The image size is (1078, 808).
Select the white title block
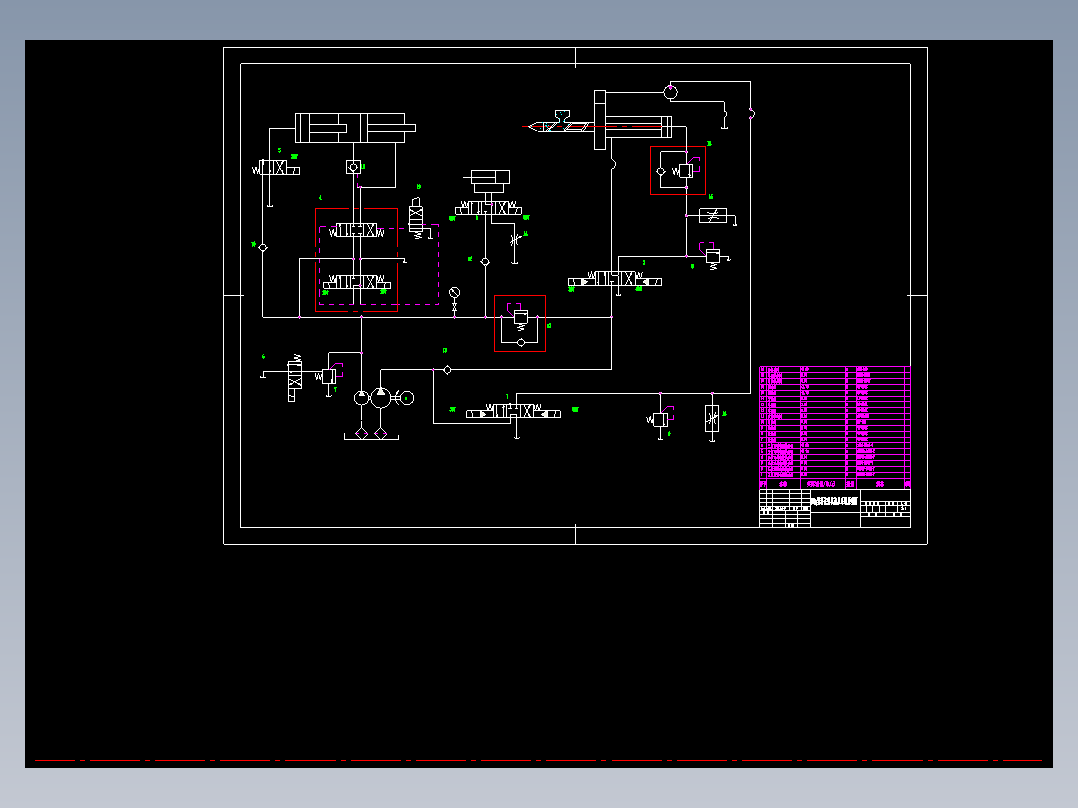click(x=835, y=508)
